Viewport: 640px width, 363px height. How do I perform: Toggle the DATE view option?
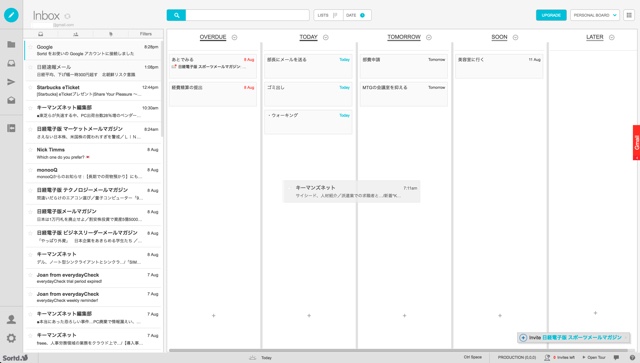(x=357, y=15)
